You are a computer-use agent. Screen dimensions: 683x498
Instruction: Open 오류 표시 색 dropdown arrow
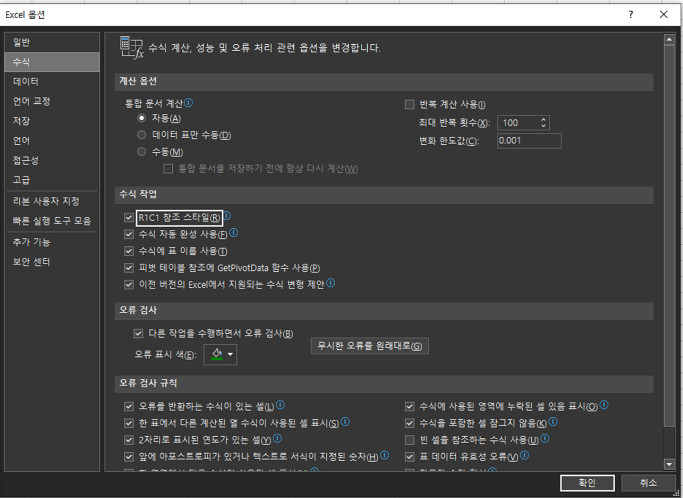pyautogui.click(x=230, y=354)
